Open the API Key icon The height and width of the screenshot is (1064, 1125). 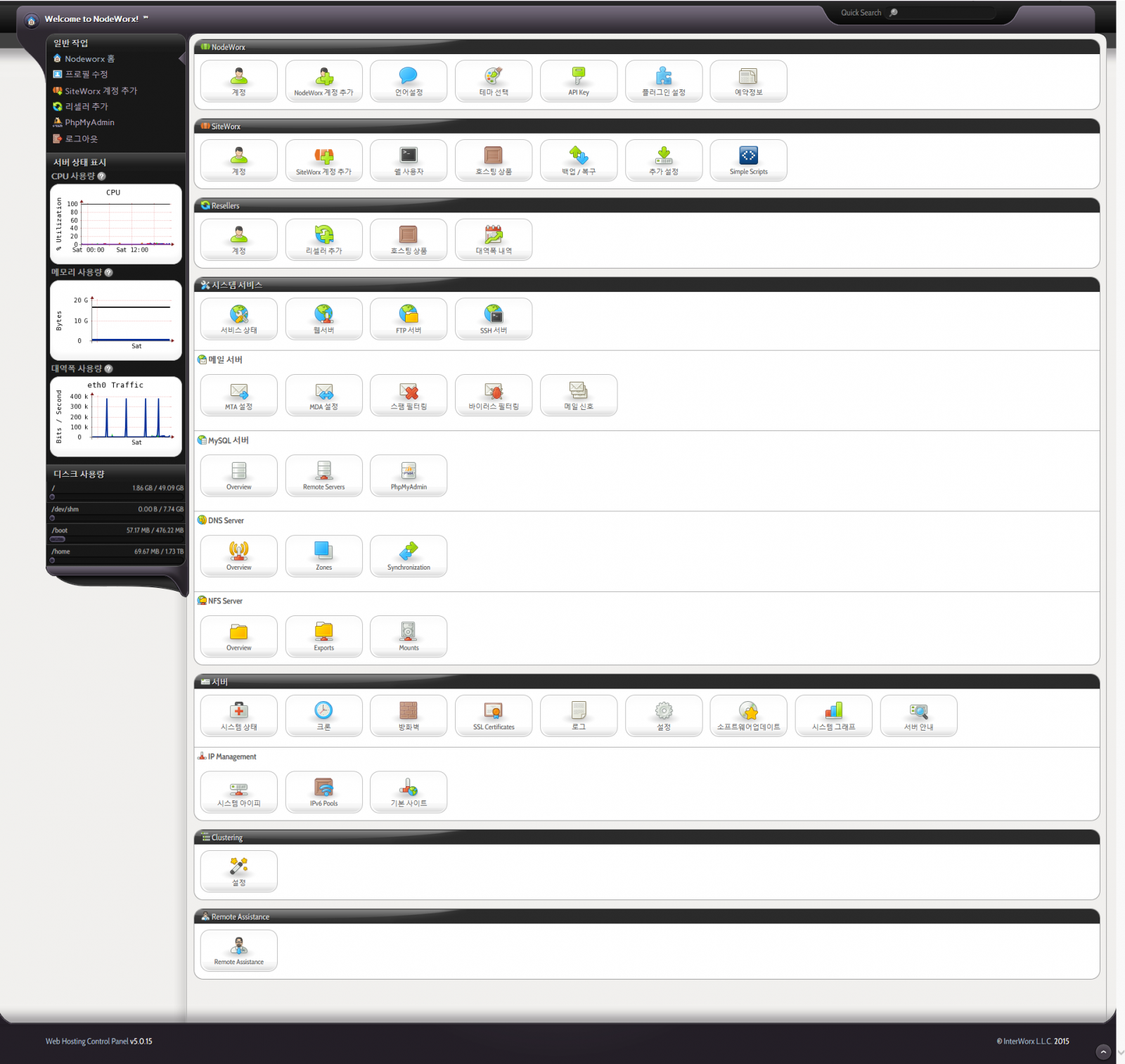coord(578,81)
